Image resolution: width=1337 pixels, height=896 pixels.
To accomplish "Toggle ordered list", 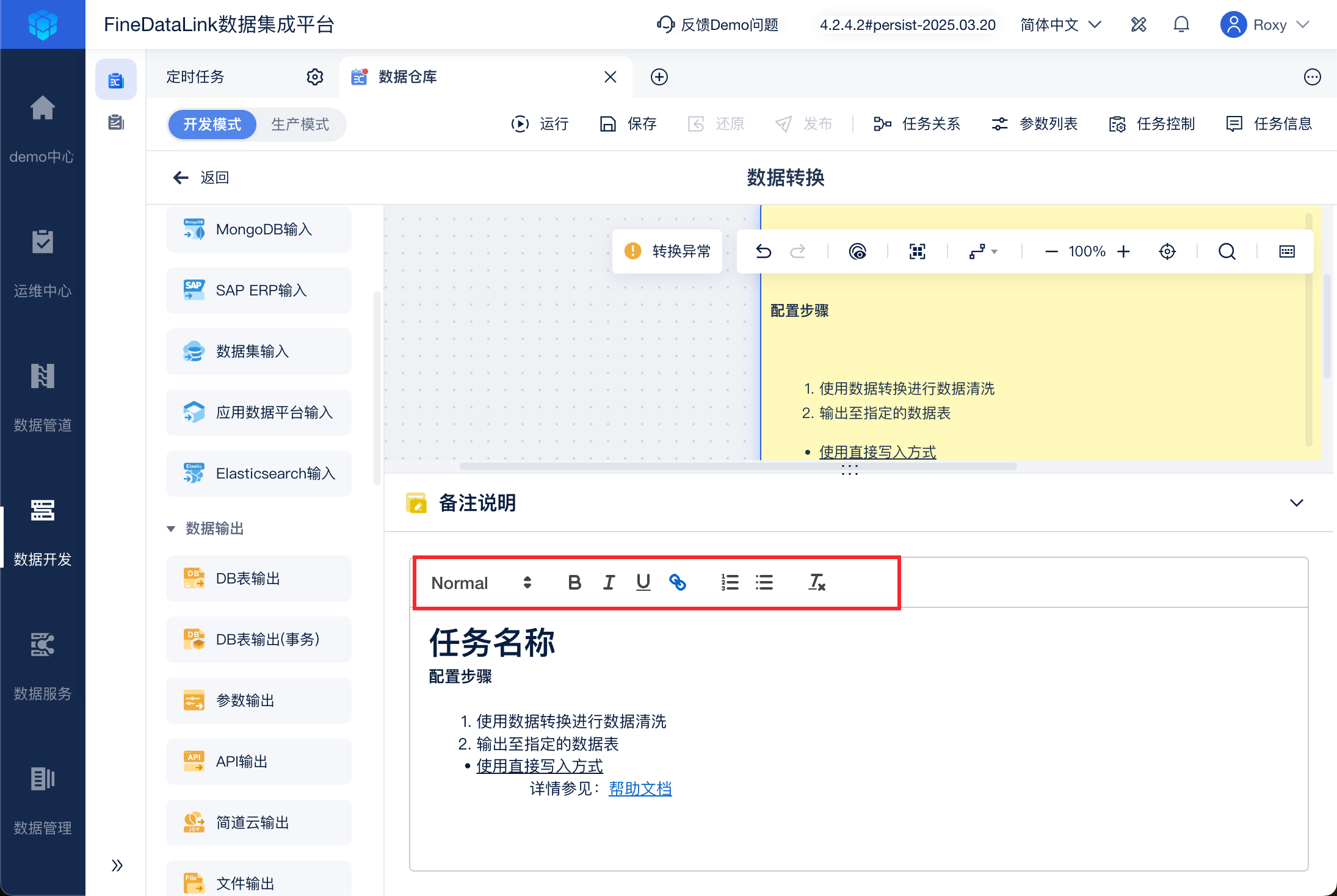I will point(730,583).
